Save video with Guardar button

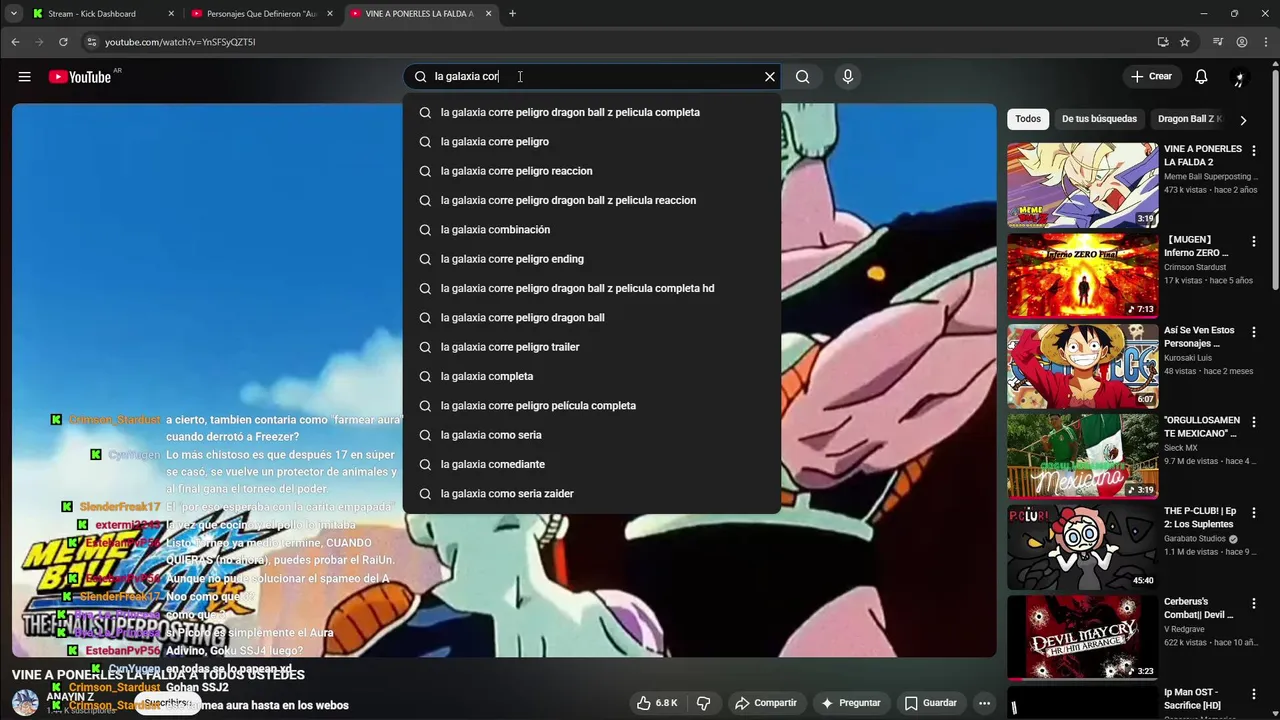(x=931, y=703)
